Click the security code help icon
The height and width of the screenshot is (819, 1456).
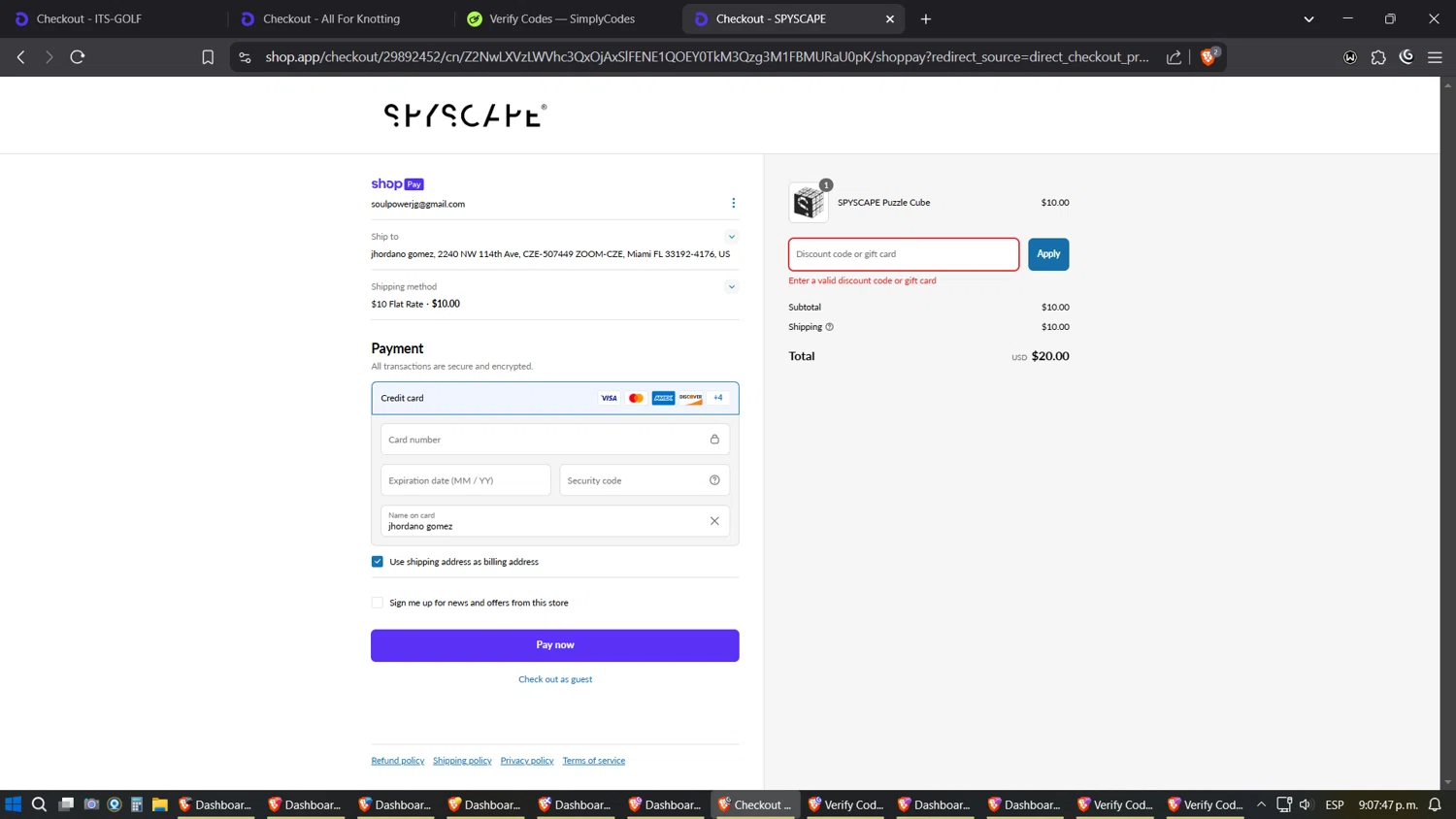click(714, 480)
